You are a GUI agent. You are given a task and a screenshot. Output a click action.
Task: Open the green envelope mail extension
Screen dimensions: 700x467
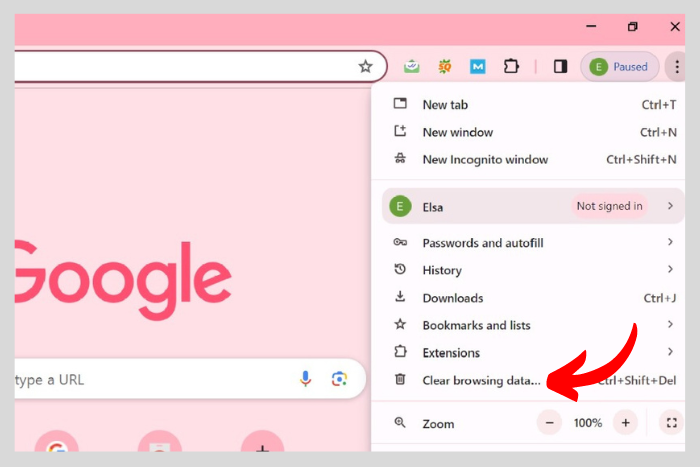(412, 67)
